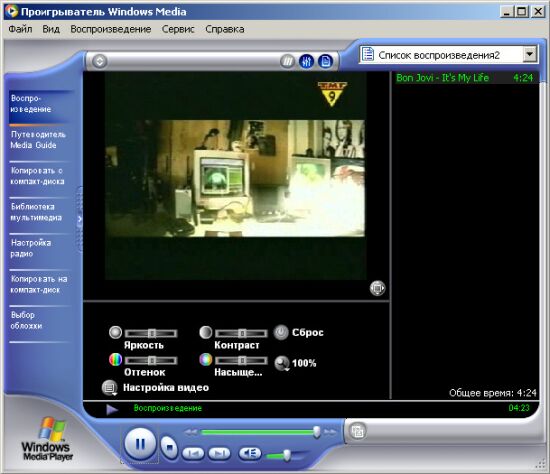Click the Windows Media Player logo
This screenshot has height=474, width=550.
coord(47,439)
